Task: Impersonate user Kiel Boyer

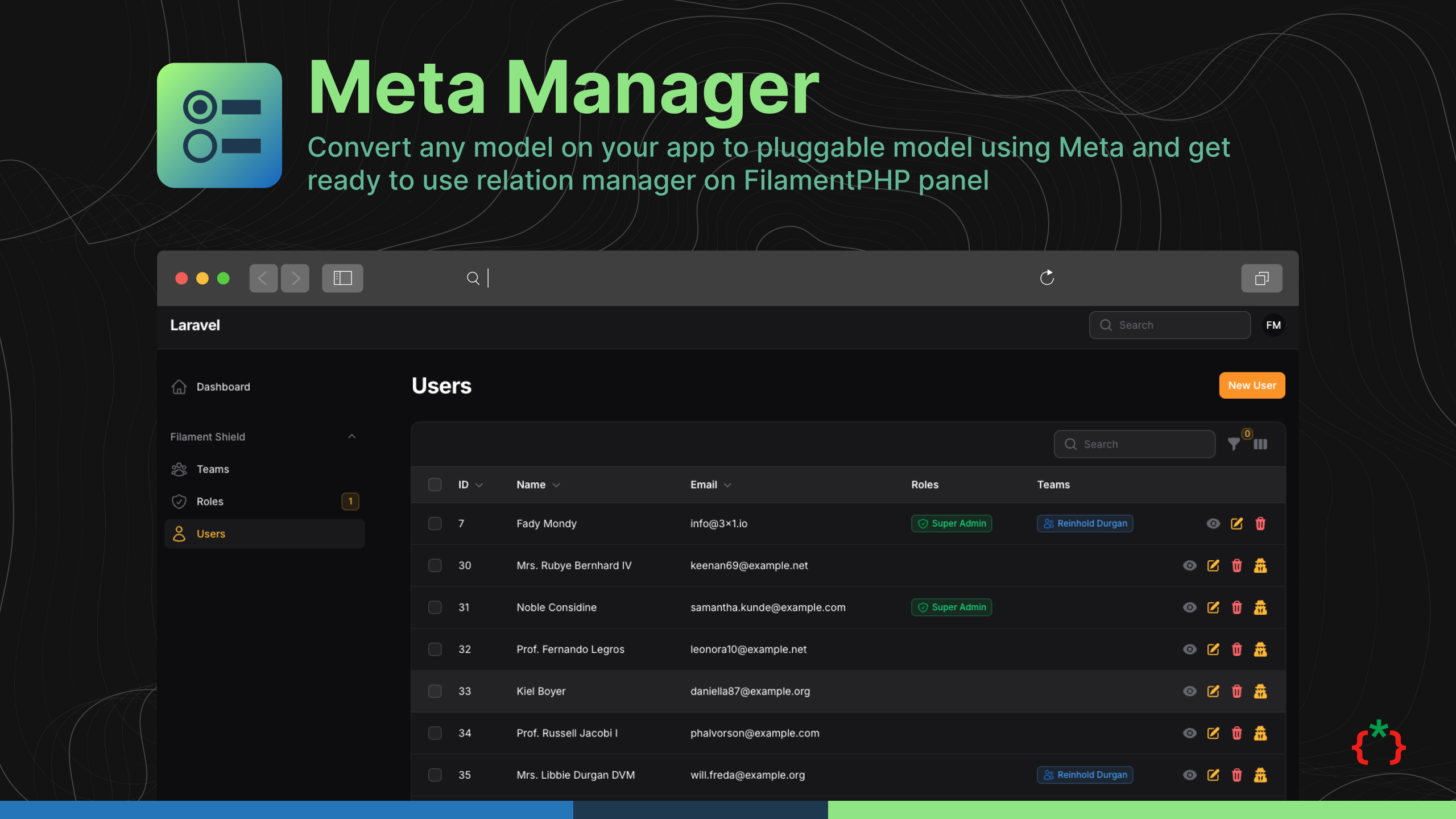Action: click(1260, 691)
